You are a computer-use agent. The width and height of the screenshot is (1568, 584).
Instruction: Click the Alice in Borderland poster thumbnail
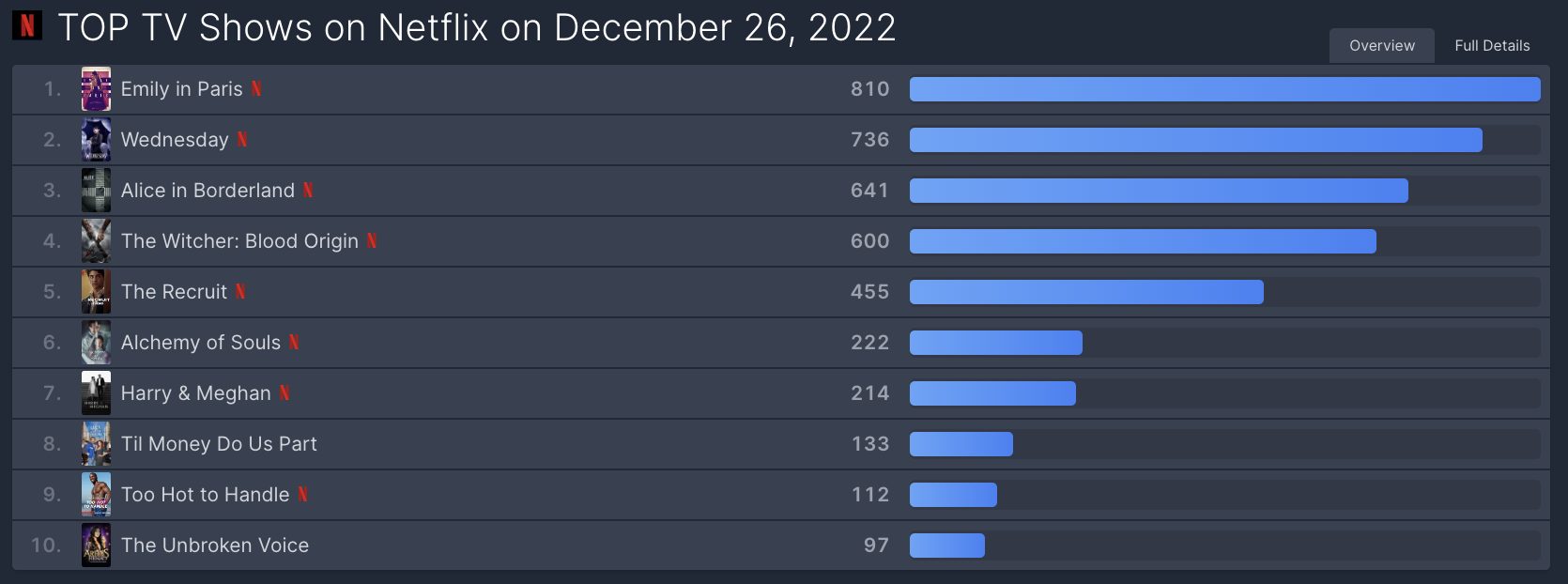coord(96,191)
